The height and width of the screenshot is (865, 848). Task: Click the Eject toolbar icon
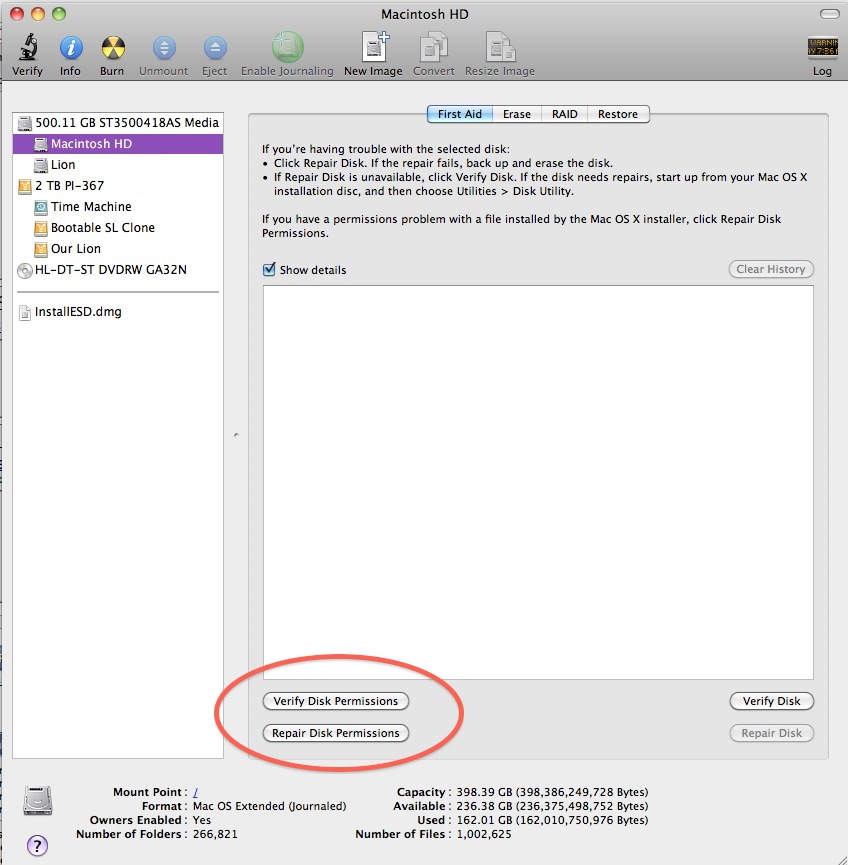point(215,48)
